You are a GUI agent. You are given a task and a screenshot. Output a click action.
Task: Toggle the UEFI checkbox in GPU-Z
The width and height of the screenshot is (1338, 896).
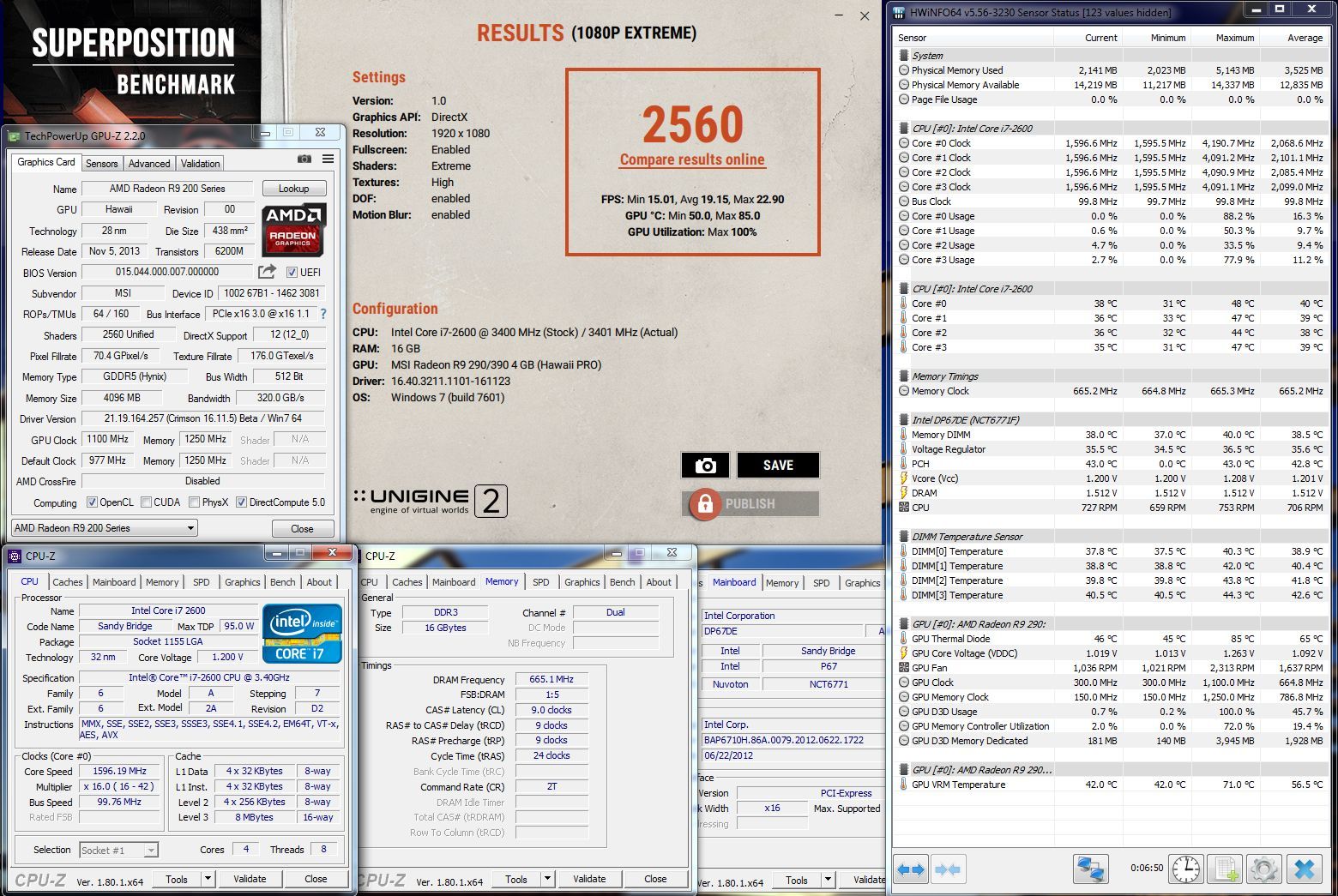[x=292, y=273]
